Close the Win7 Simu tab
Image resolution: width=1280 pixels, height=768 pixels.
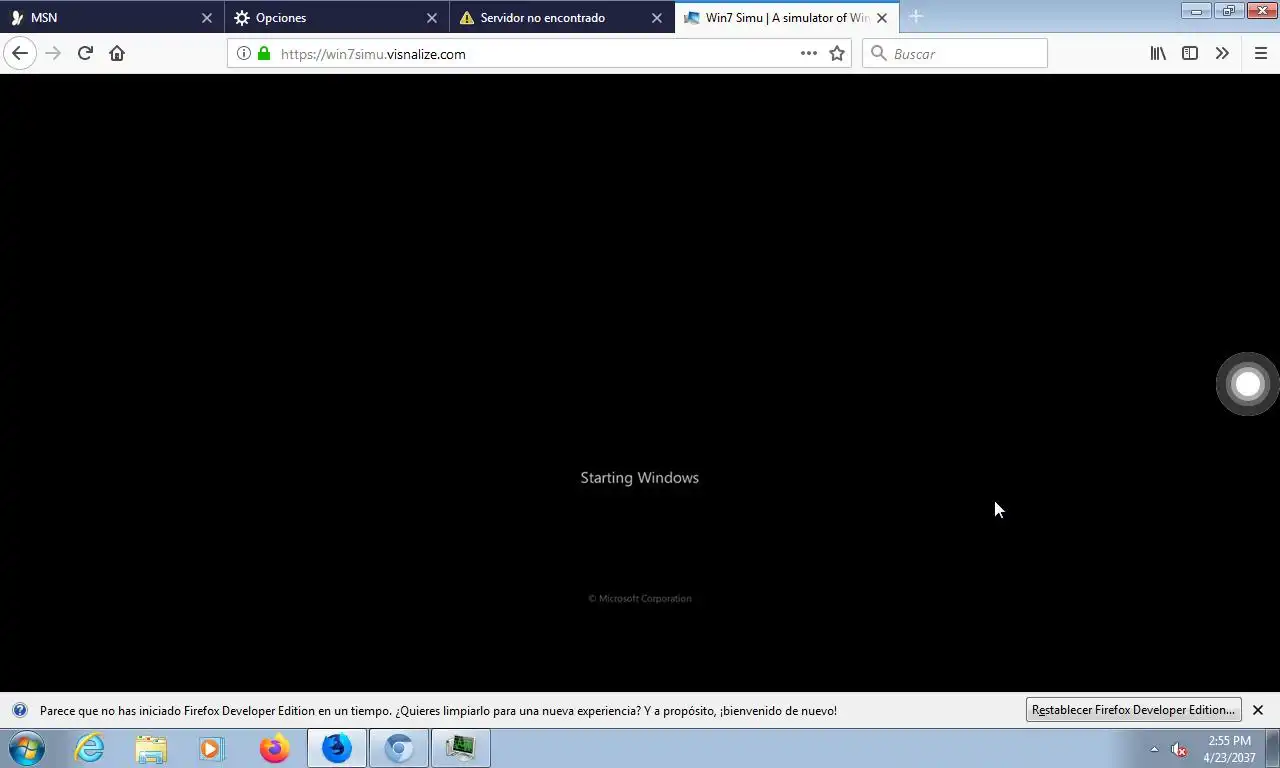882,18
